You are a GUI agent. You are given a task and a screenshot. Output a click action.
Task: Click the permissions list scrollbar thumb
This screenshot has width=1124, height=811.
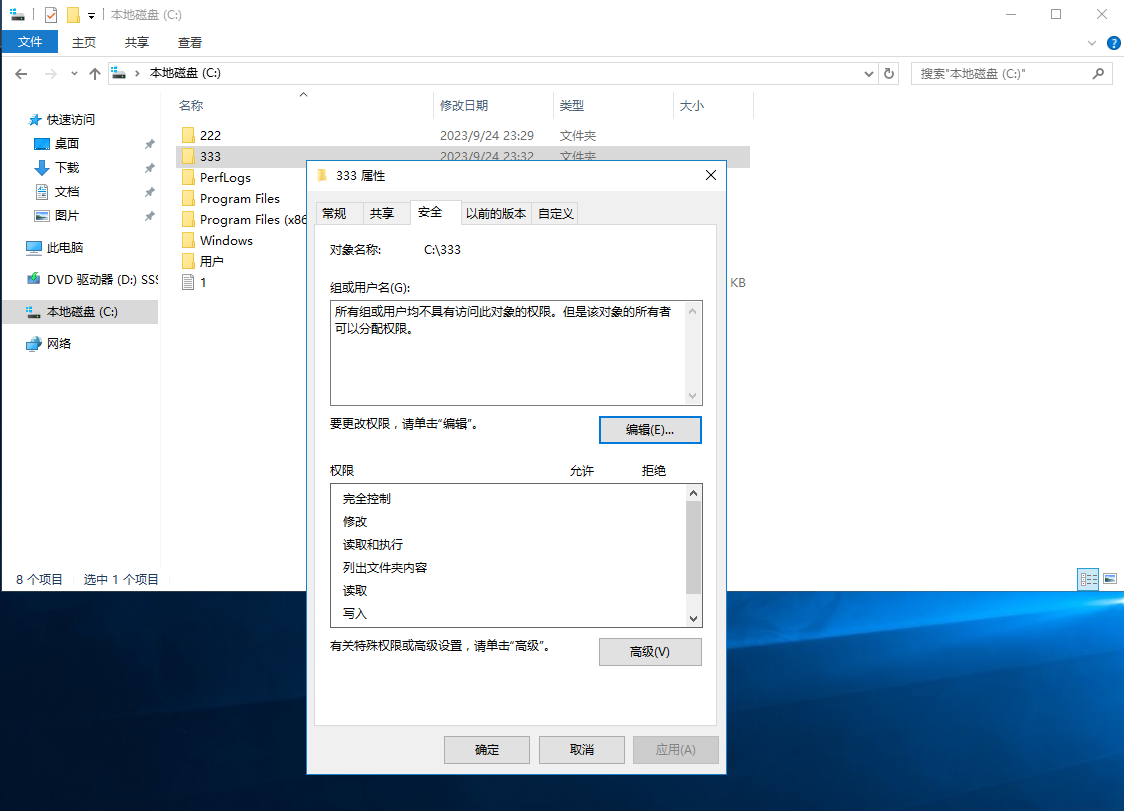(692, 548)
